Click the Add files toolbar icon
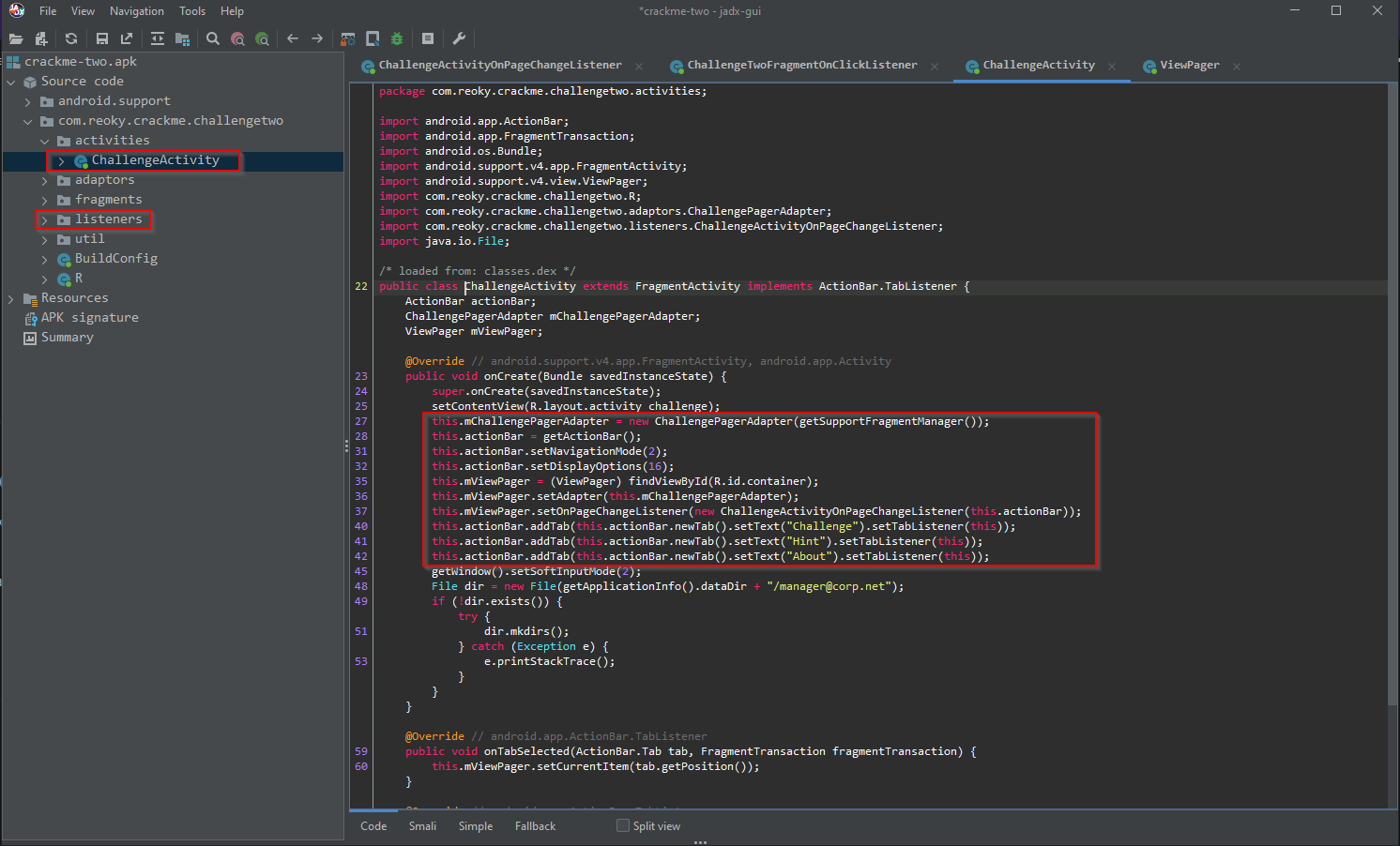 click(40, 38)
